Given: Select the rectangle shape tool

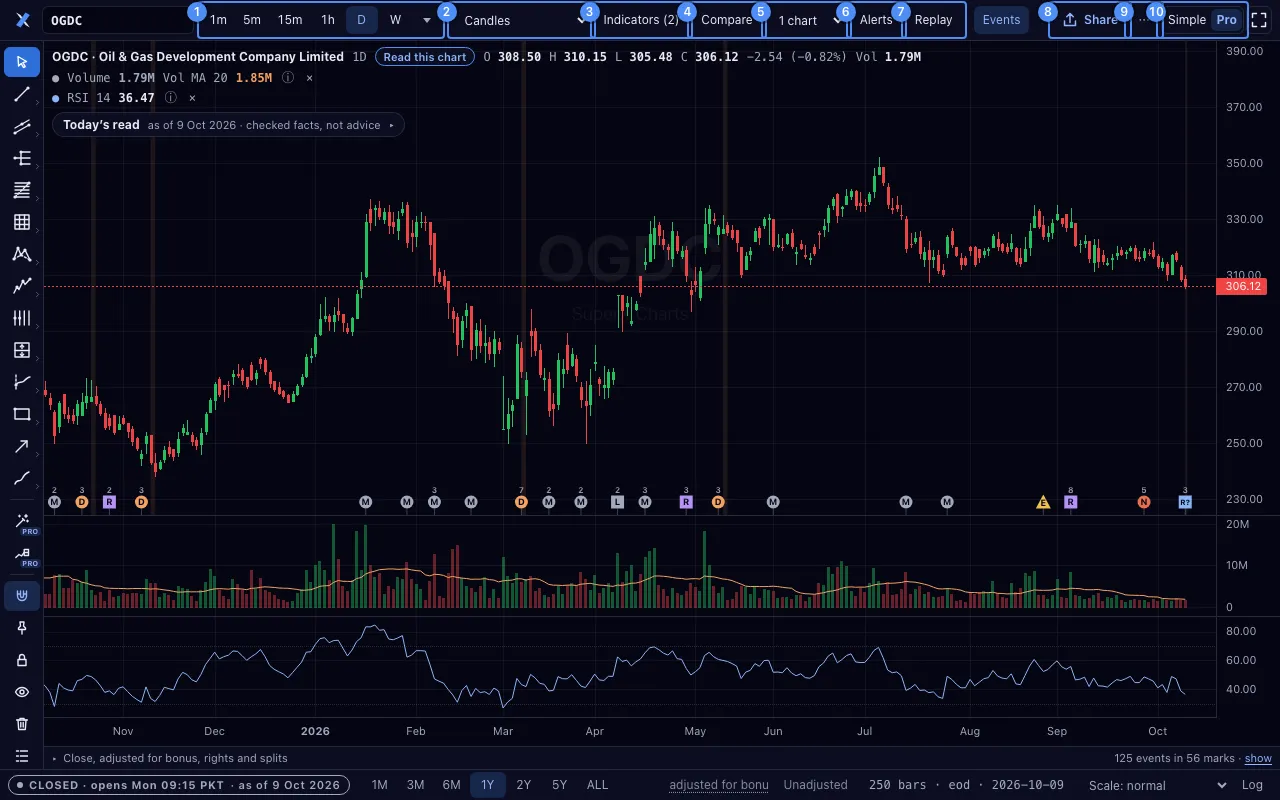Looking at the screenshot, I should (x=22, y=414).
